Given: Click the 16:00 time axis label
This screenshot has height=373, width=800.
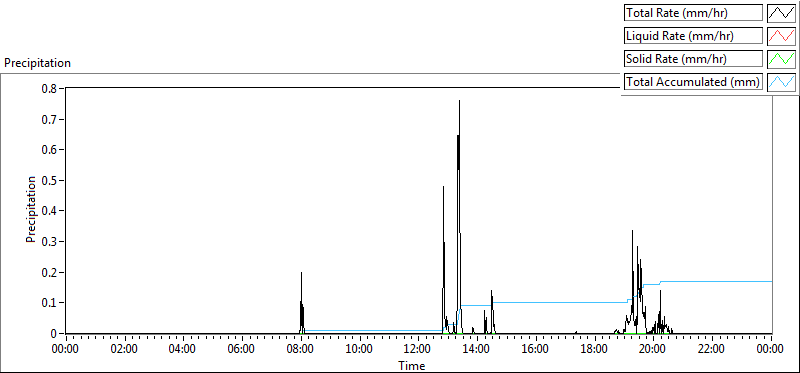Looking at the screenshot, I should point(536,350).
